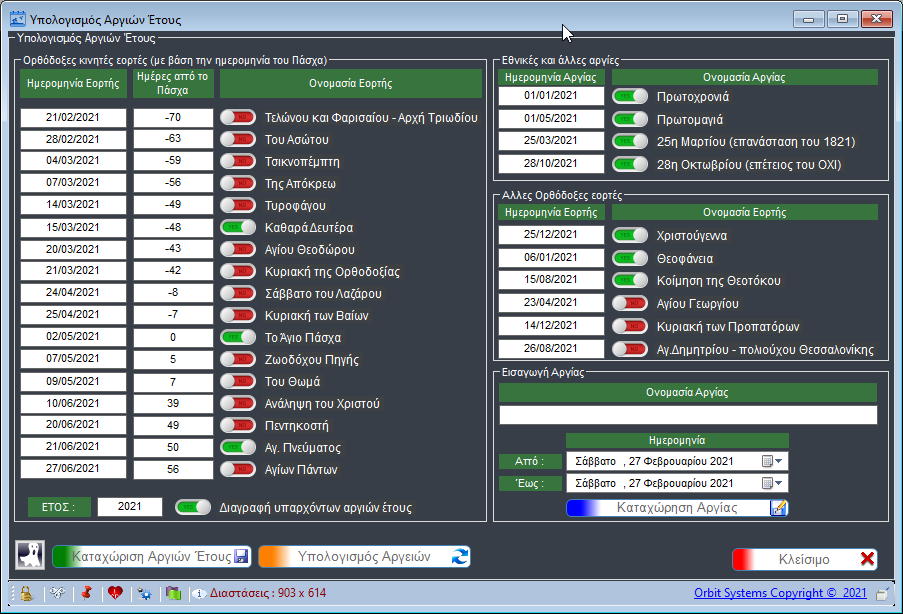903x614 pixels.
Task: Click the Ονομασία Αργίας text input field
Action: 688,415
